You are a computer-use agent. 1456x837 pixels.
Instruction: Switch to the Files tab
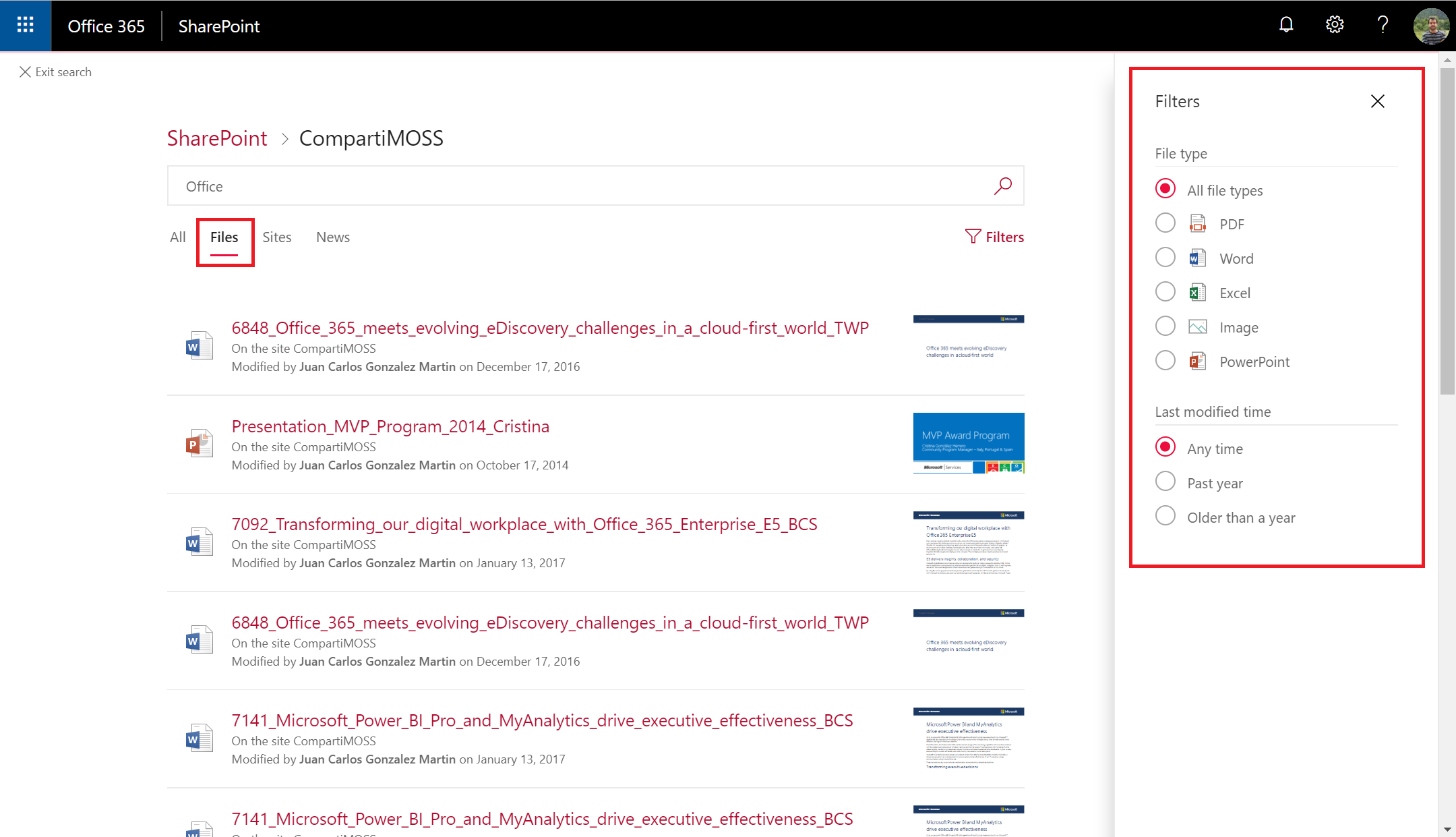(224, 237)
